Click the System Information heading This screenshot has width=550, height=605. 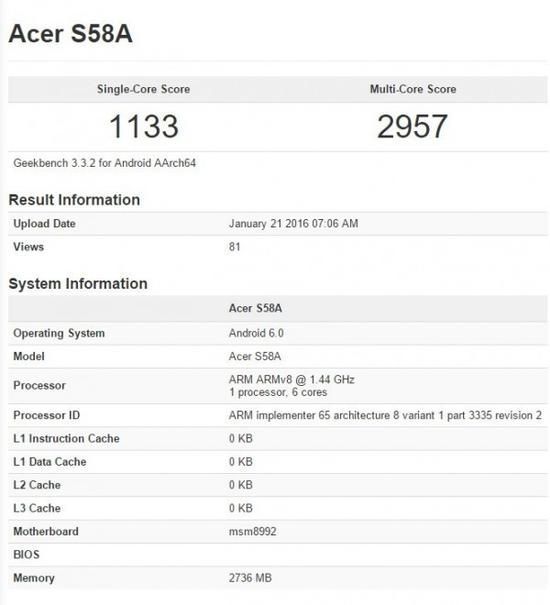pyautogui.click(x=78, y=284)
